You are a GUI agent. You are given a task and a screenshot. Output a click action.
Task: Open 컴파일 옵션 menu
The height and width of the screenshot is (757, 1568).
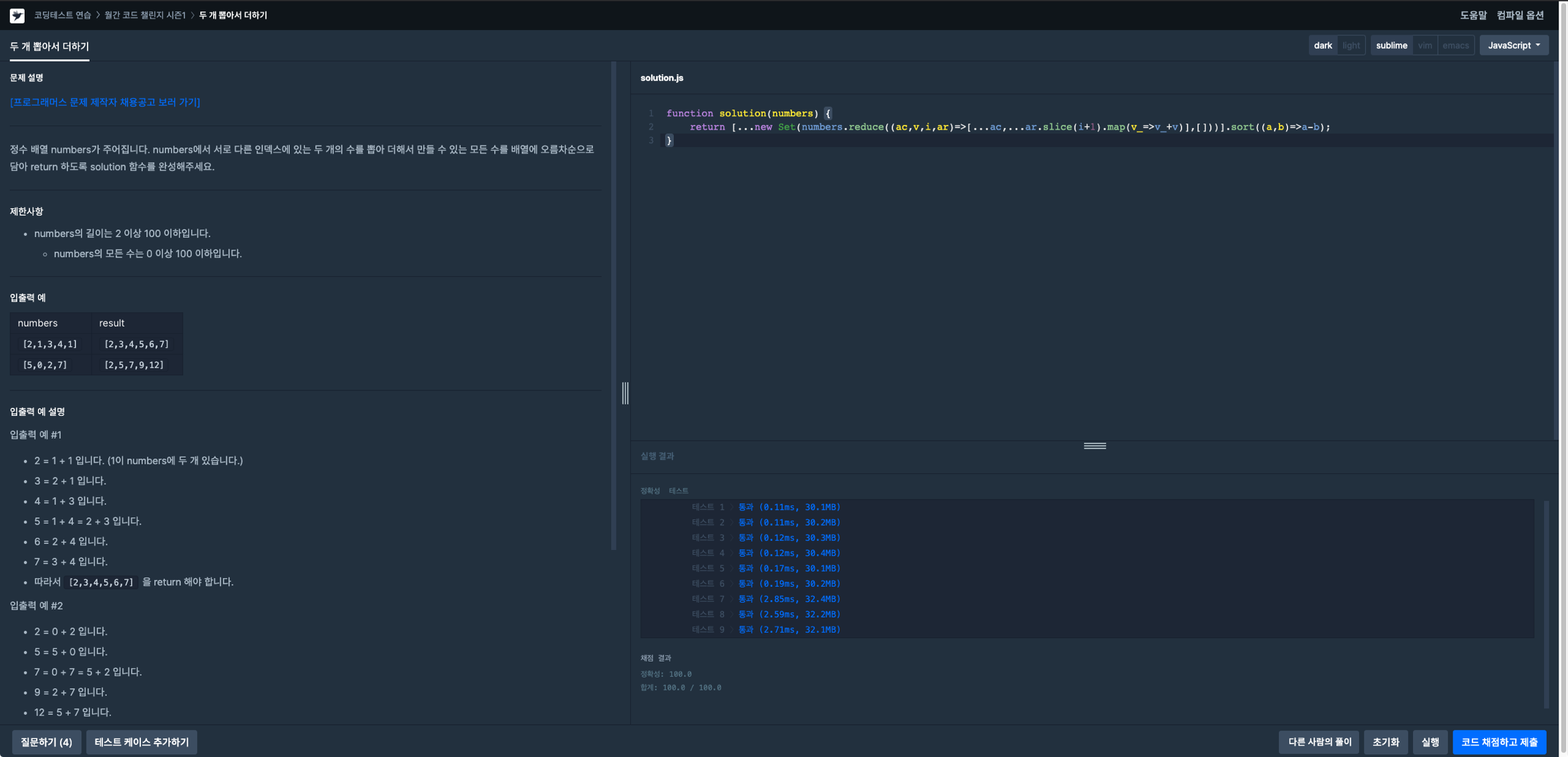(1520, 15)
